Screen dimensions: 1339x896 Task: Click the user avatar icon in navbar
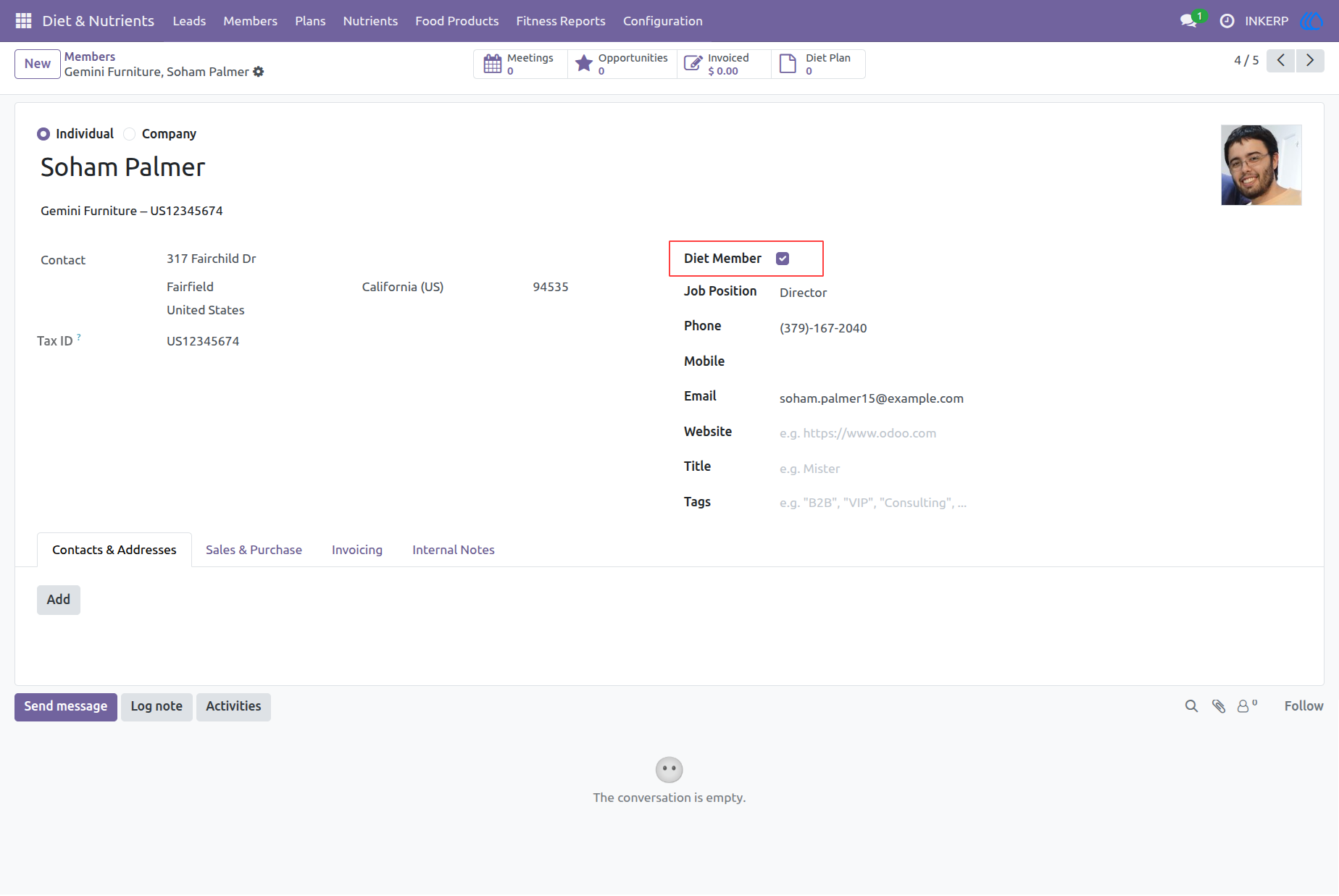[1311, 21]
